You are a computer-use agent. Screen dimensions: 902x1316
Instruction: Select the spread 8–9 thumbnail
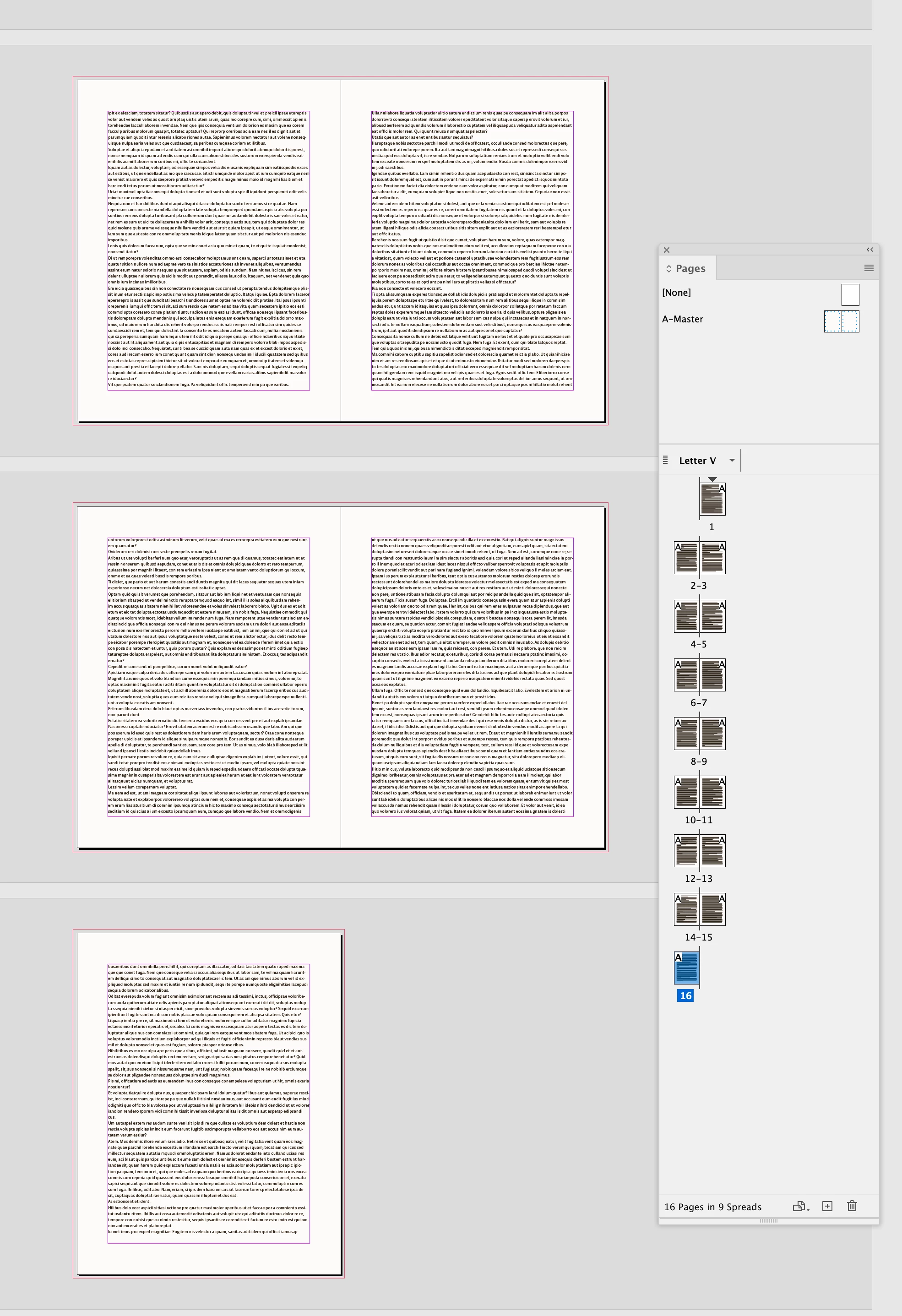[699, 733]
